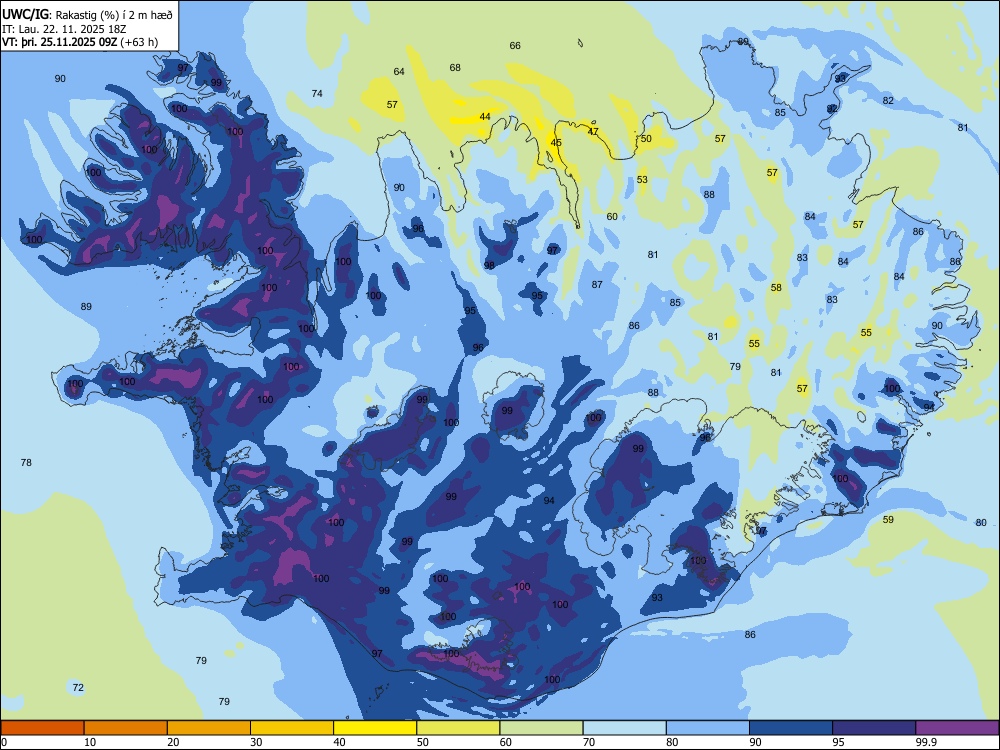Click the '64' value over northern sea
This screenshot has width=1000, height=750.
point(399,71)
